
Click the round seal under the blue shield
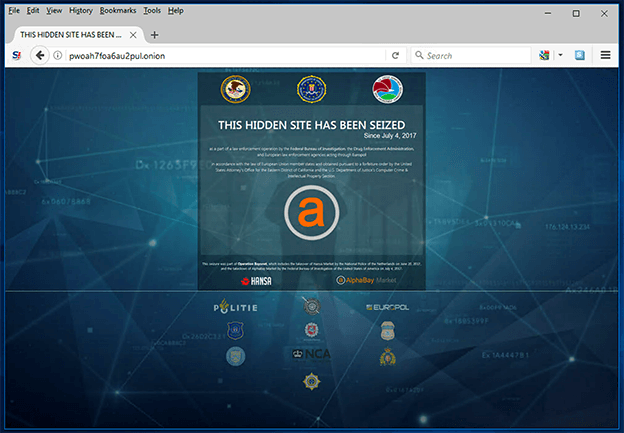click(x=236, y=356)
